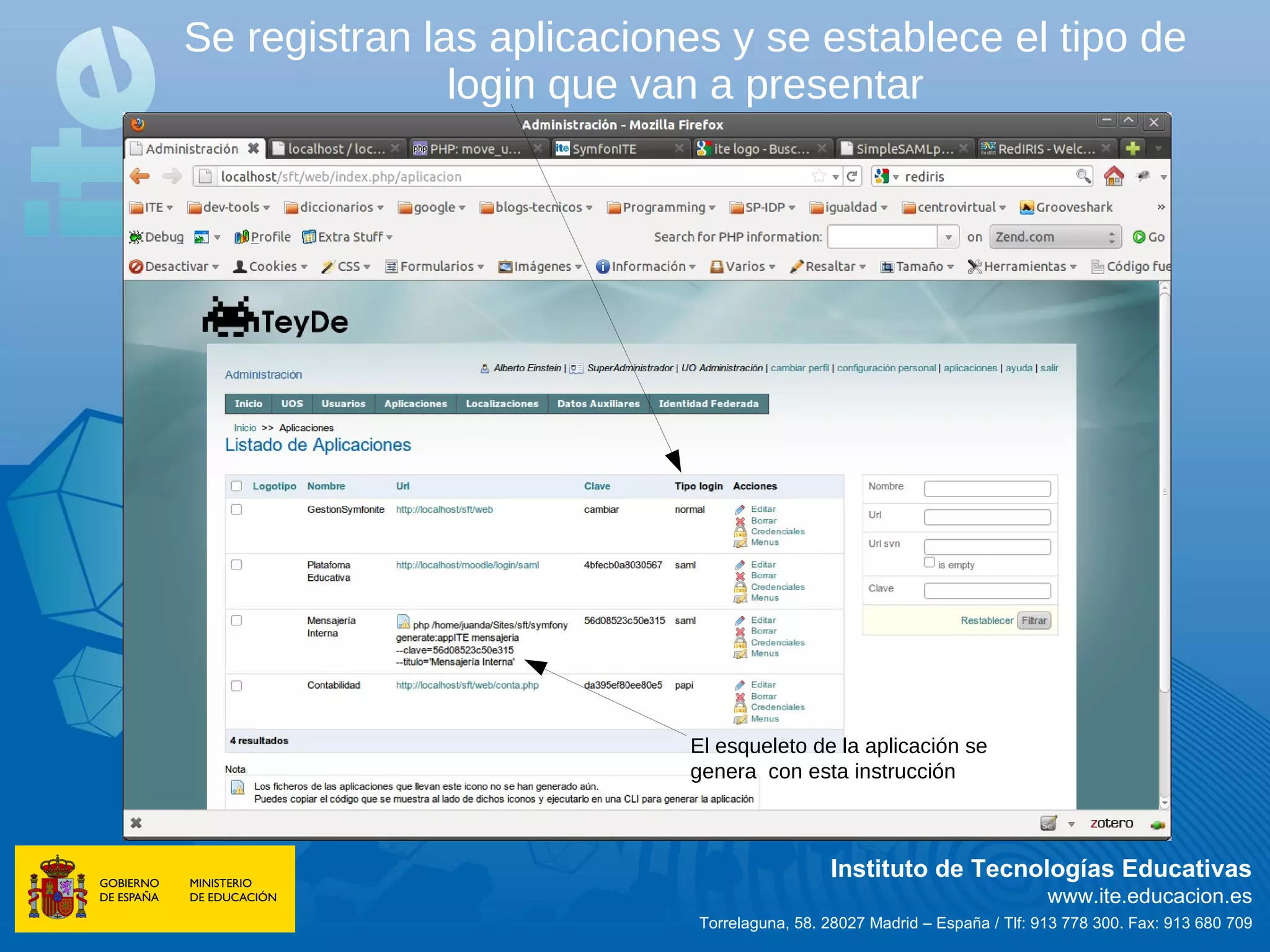Click the search magnifier icon
Image resolution: width=1270 pixels, height=952 pixels.
pos(1083,177)
